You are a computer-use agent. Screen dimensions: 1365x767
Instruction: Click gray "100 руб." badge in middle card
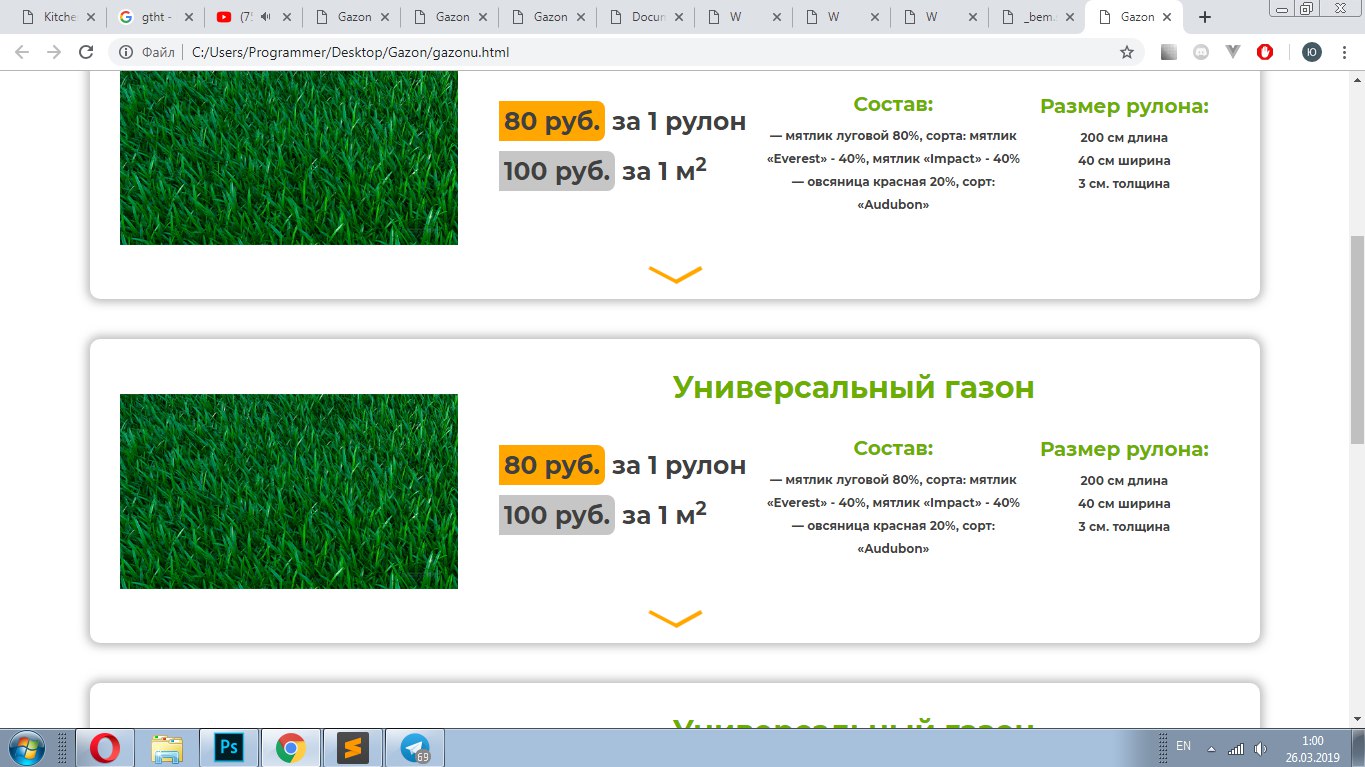[x=556, y=515]
